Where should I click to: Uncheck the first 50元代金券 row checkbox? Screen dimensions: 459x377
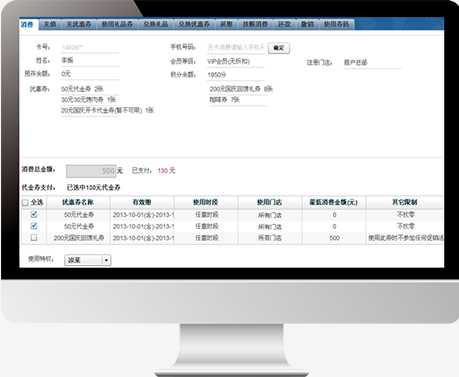34,214
